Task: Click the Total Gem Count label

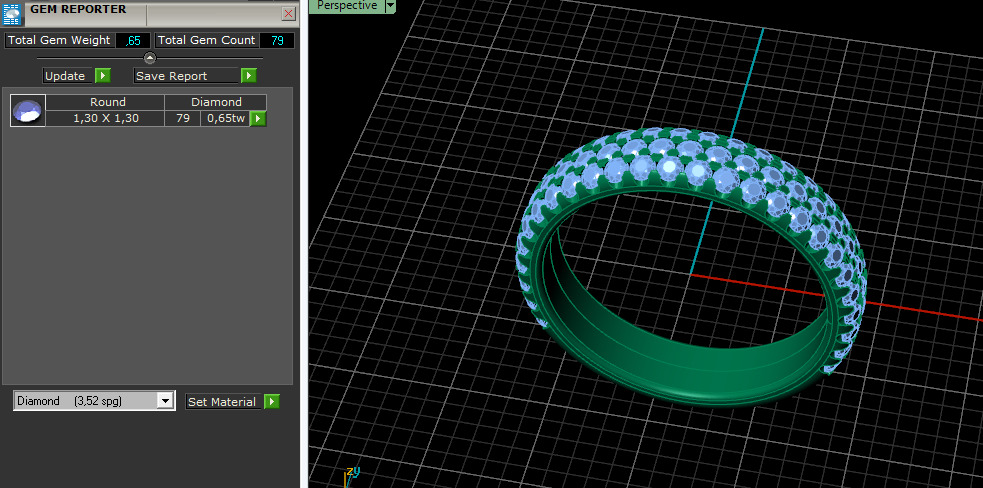Action: coord(206,40)
